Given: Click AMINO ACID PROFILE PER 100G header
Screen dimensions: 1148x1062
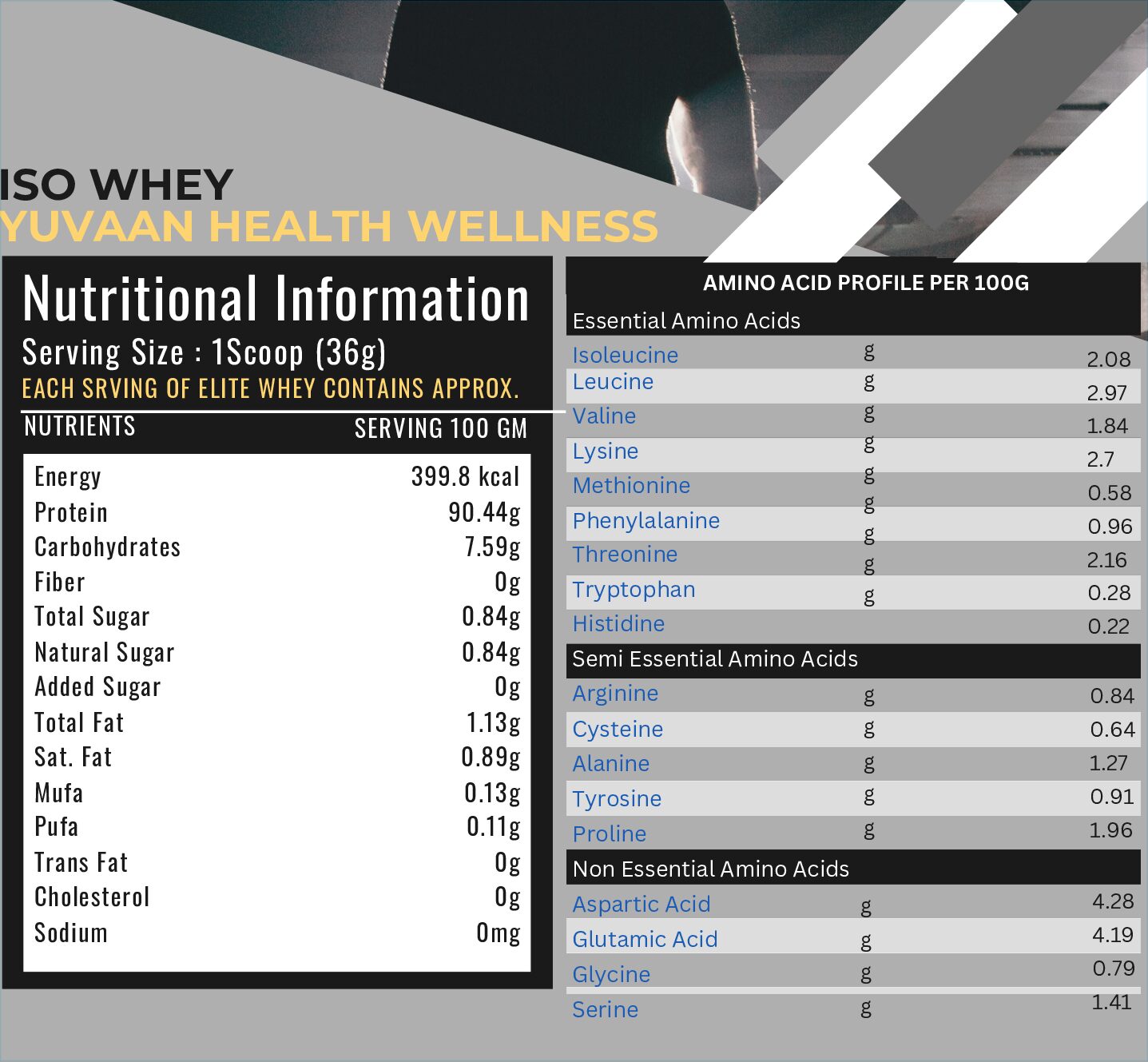Looking at the screenshot, I should point(866,283).
